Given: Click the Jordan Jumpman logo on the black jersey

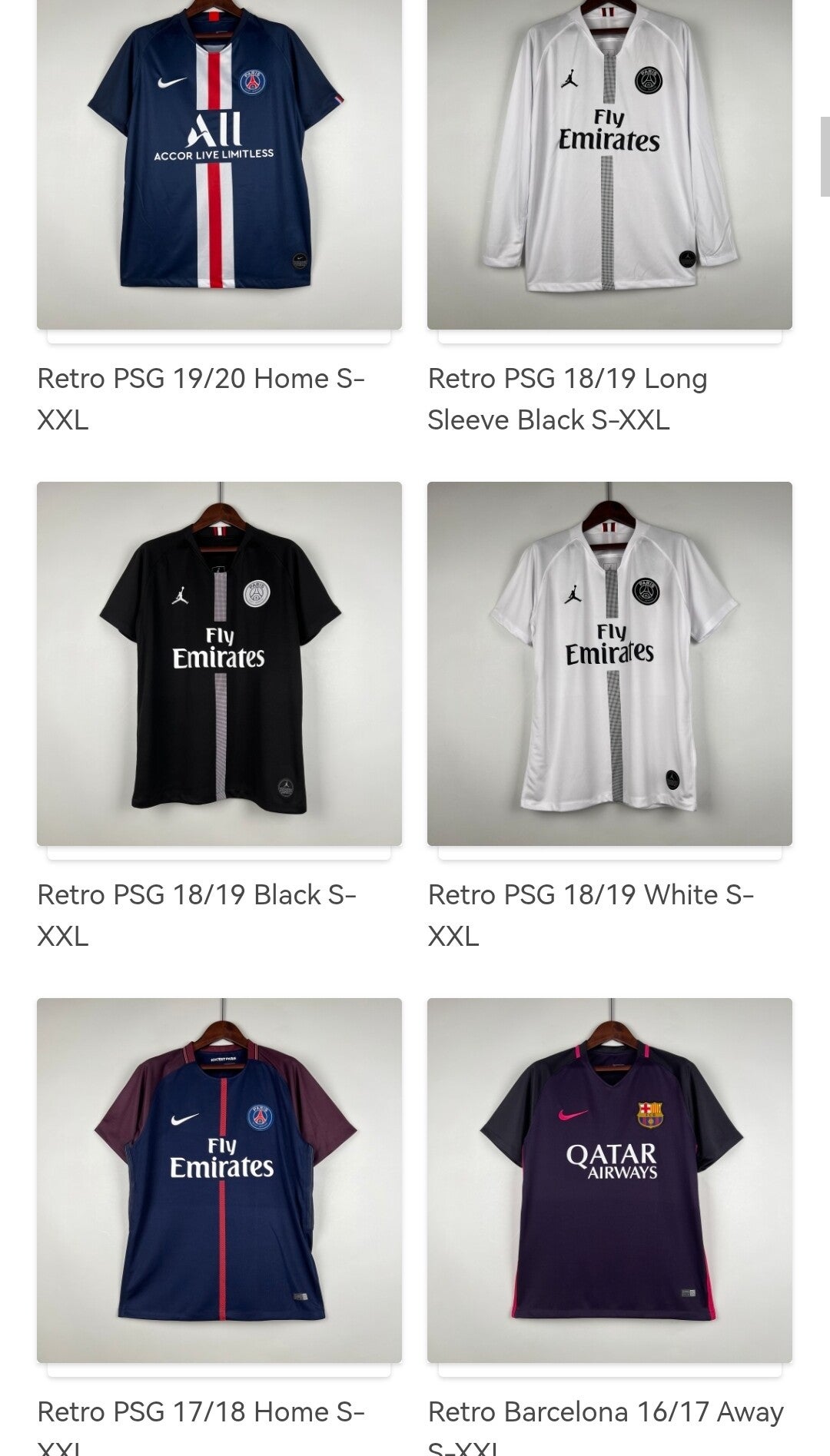Looking at the screenshot, I should [181, 595].
